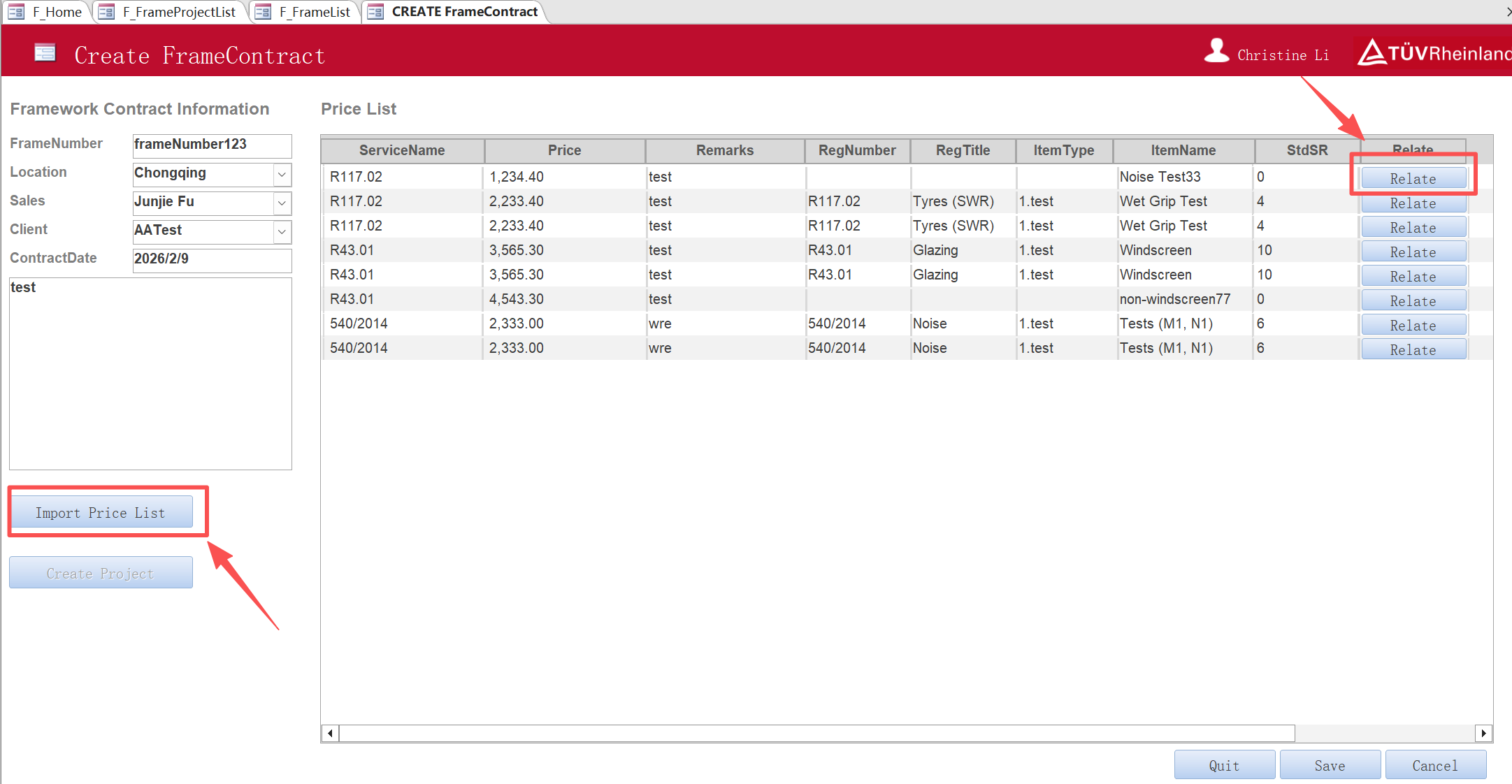Click in the FrameNumber input field
Screen dimensions: 1512x784
211,145
